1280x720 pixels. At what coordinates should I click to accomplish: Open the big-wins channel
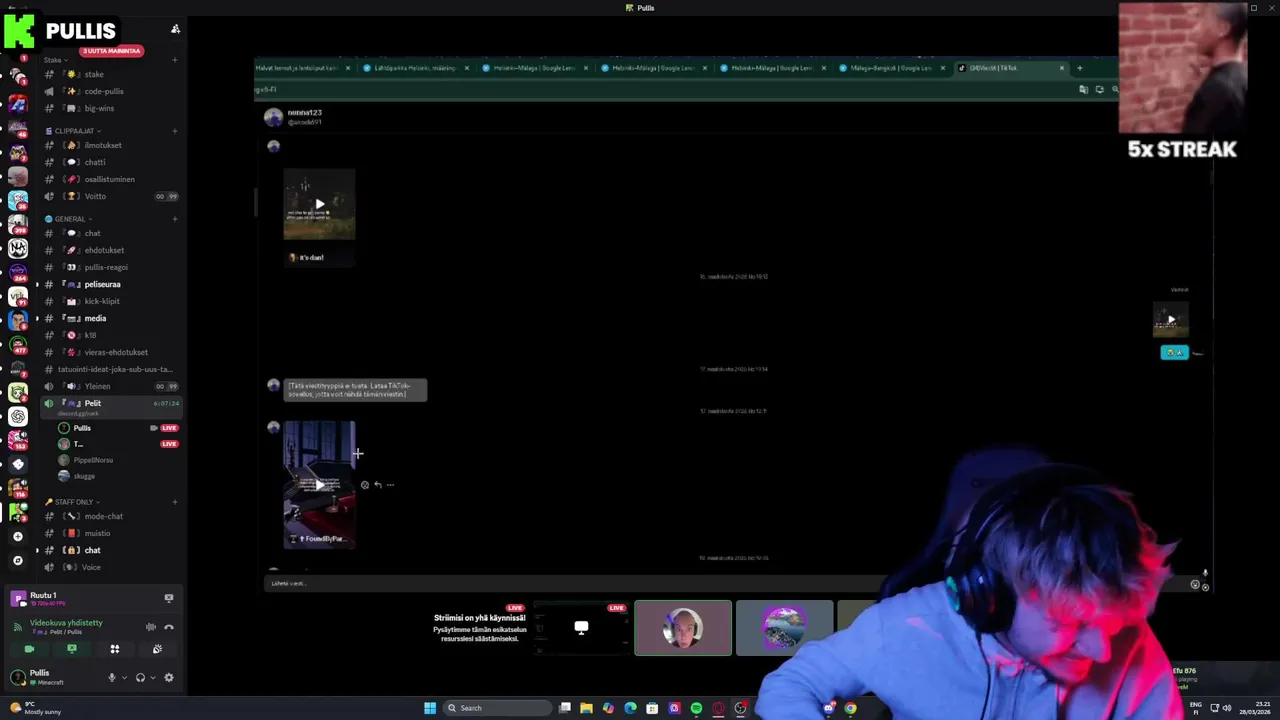pos(110,108)
